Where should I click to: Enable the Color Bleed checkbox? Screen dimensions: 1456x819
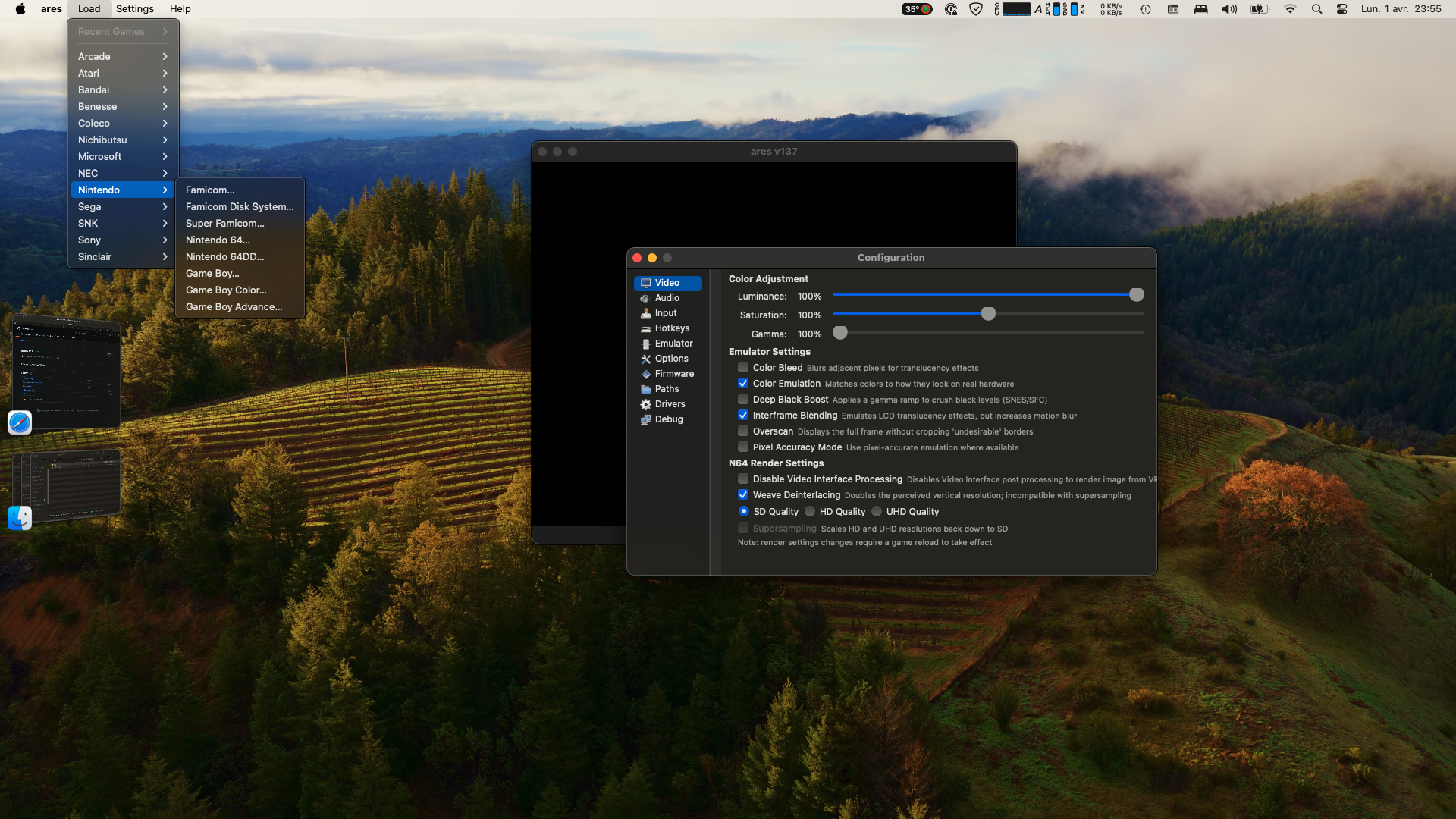tap(743, 368)
